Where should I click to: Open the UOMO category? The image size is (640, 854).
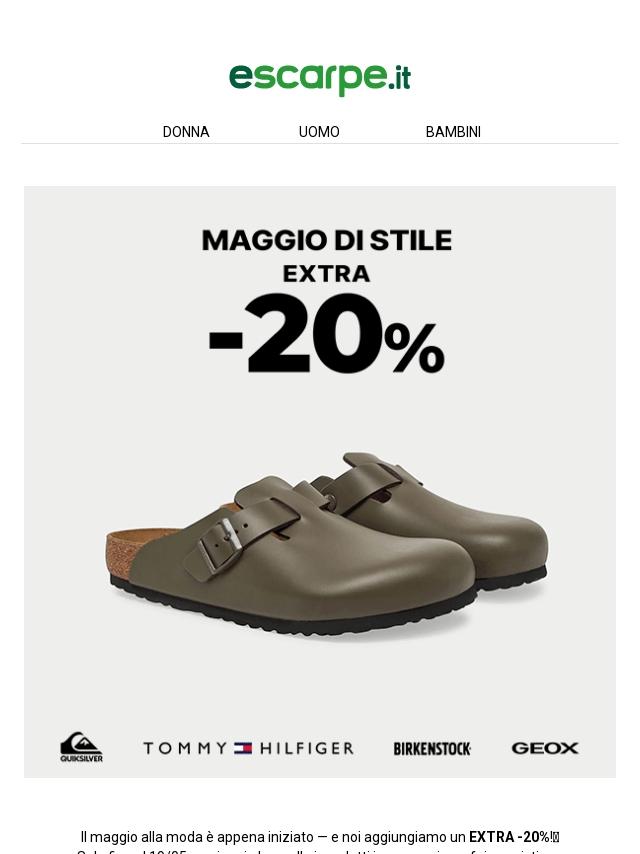319,132
